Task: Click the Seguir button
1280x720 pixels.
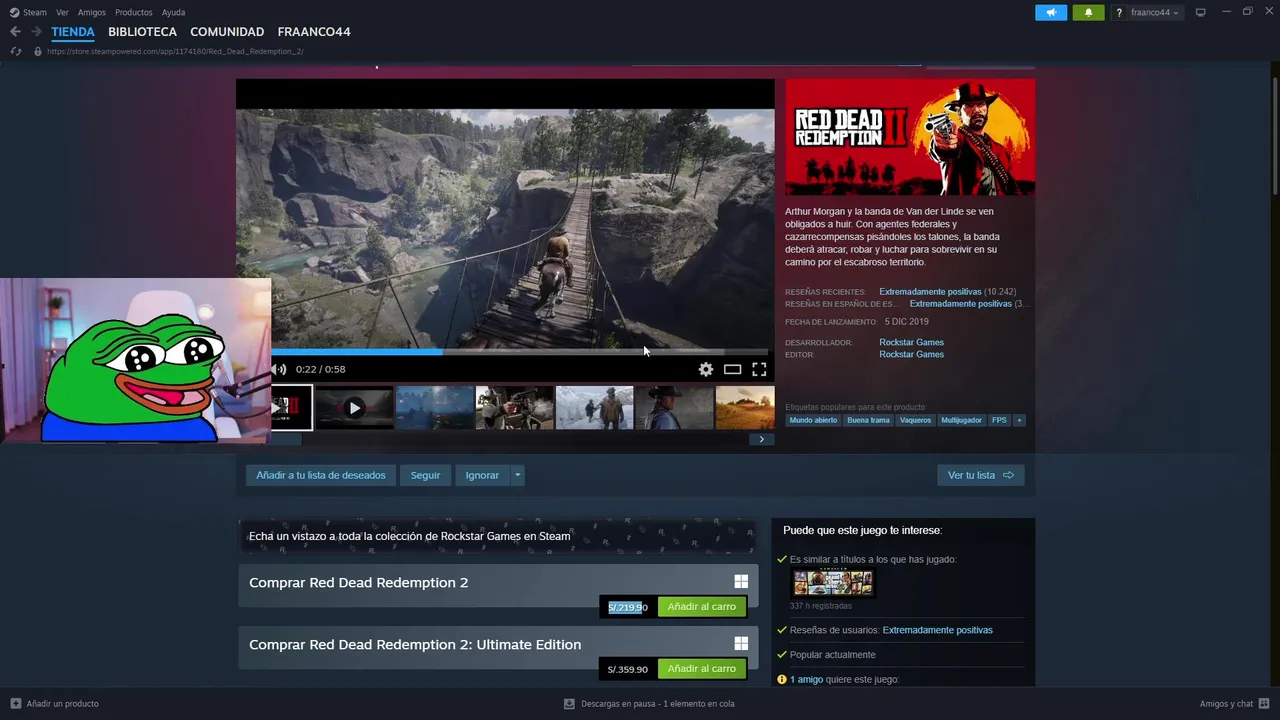Action: tap(425, 475)
